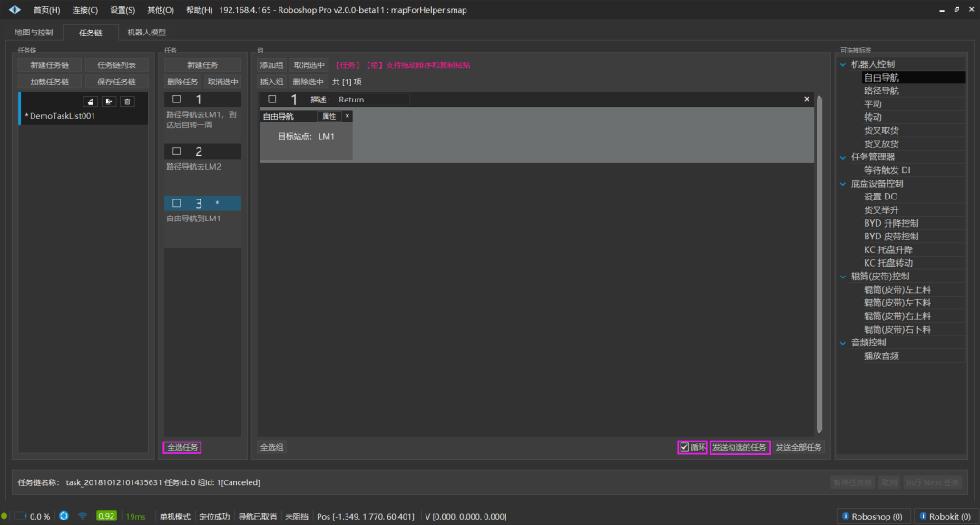The image size is (980, 525).
Task: Click the export icon above DemoTaskList001
Action: coord(108,101)
